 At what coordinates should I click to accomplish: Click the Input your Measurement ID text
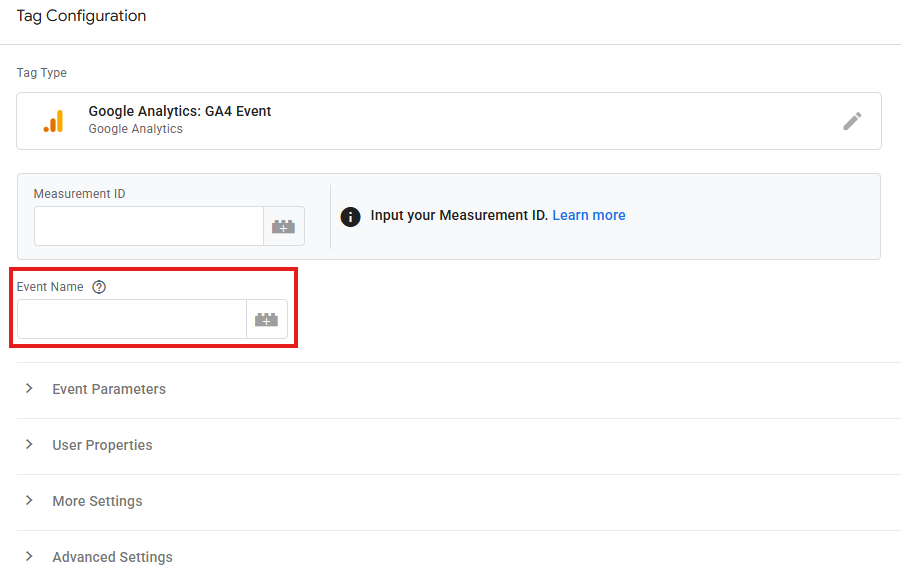tap(459, 216)
